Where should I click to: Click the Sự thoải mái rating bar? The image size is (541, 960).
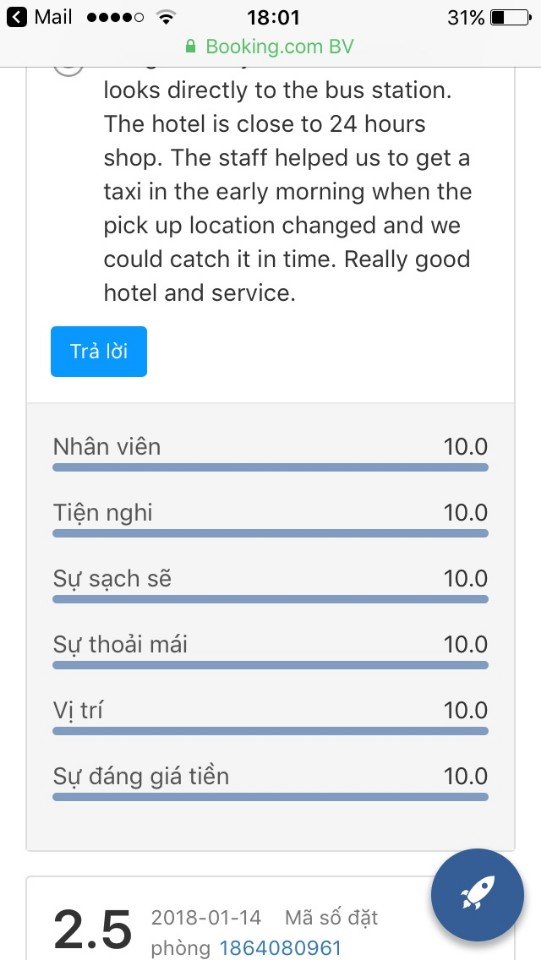point(270,665)
